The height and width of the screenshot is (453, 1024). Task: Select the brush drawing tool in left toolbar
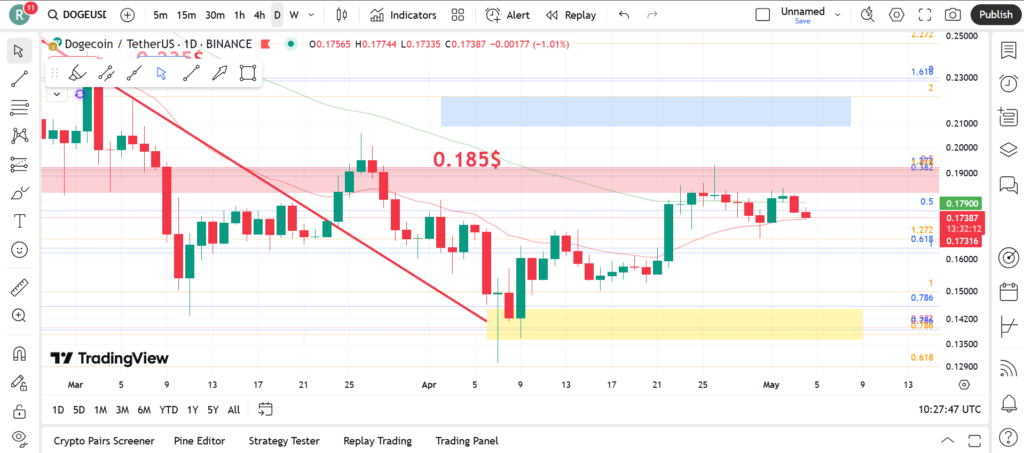(20, 193)
